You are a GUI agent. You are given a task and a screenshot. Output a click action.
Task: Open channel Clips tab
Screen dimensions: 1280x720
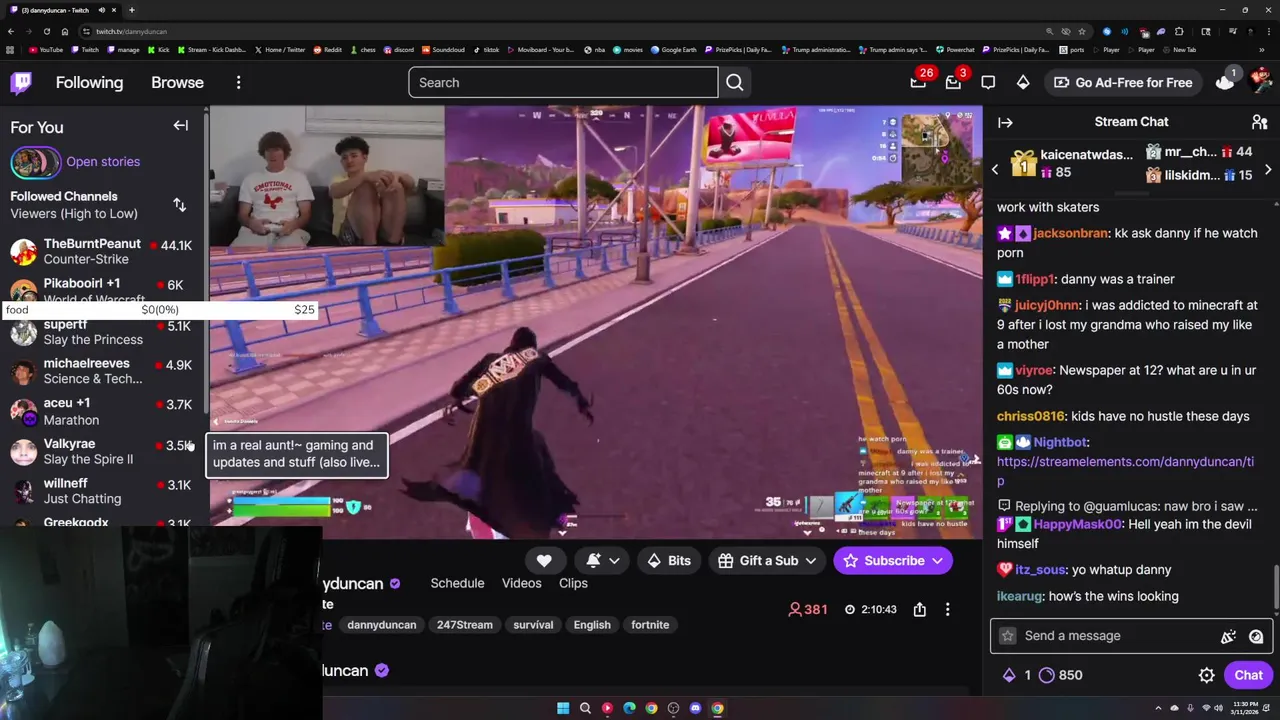point(573,583)
